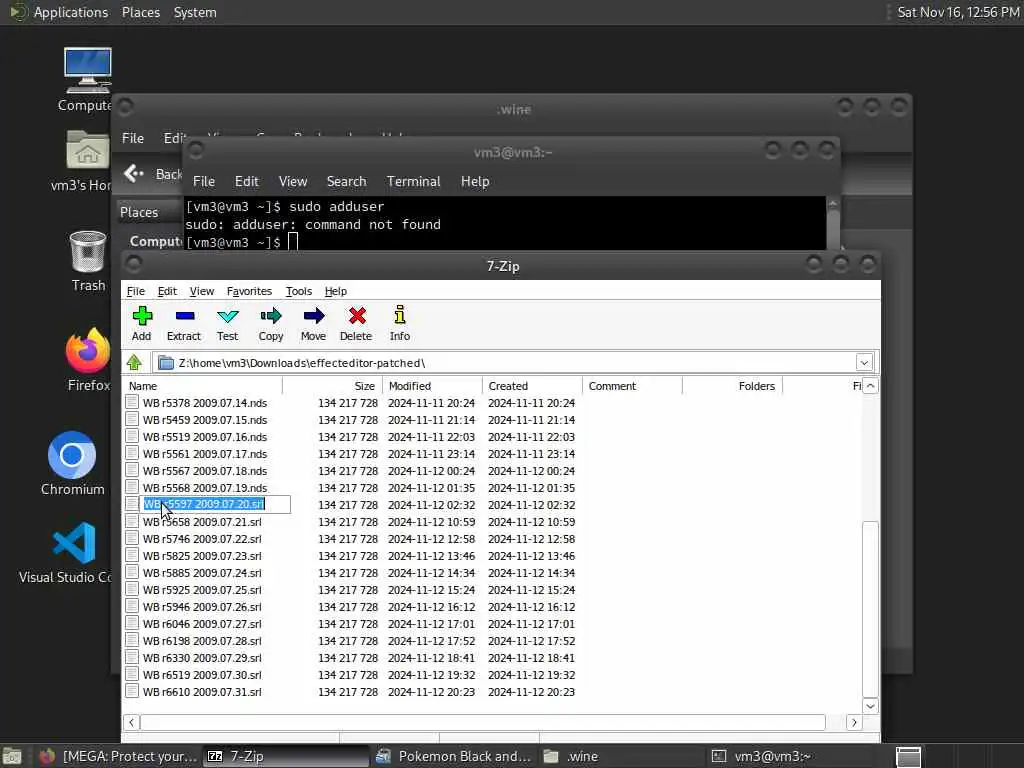The image size is (1024, 768).
Task: Open the Computer desktop icon
Action: 87,80
